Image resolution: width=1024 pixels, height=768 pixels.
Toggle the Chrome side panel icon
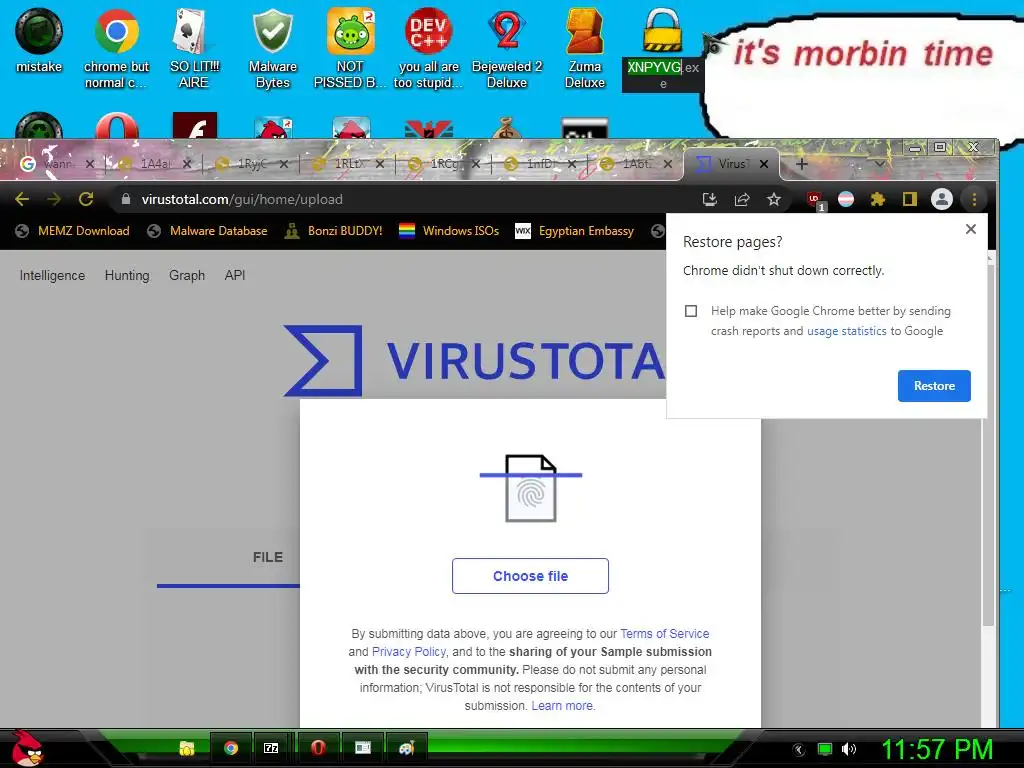[910, 199]
